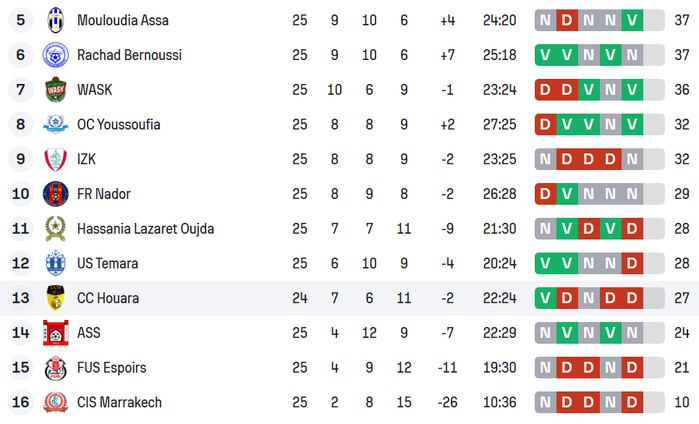
Task: Click the CIS Marrakech club badge
Action: coord(55,402)
